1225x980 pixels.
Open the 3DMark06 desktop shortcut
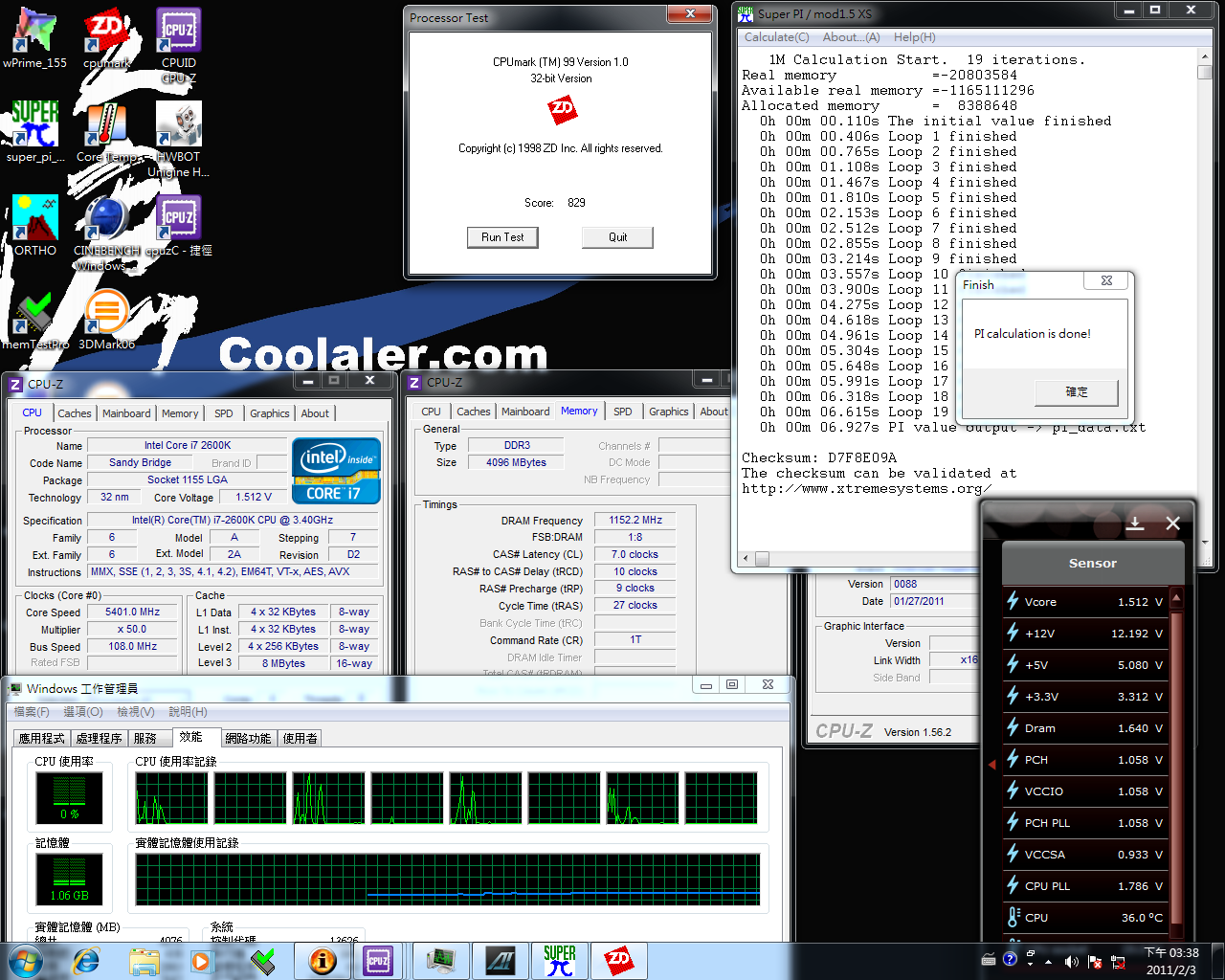coord(106,320)
